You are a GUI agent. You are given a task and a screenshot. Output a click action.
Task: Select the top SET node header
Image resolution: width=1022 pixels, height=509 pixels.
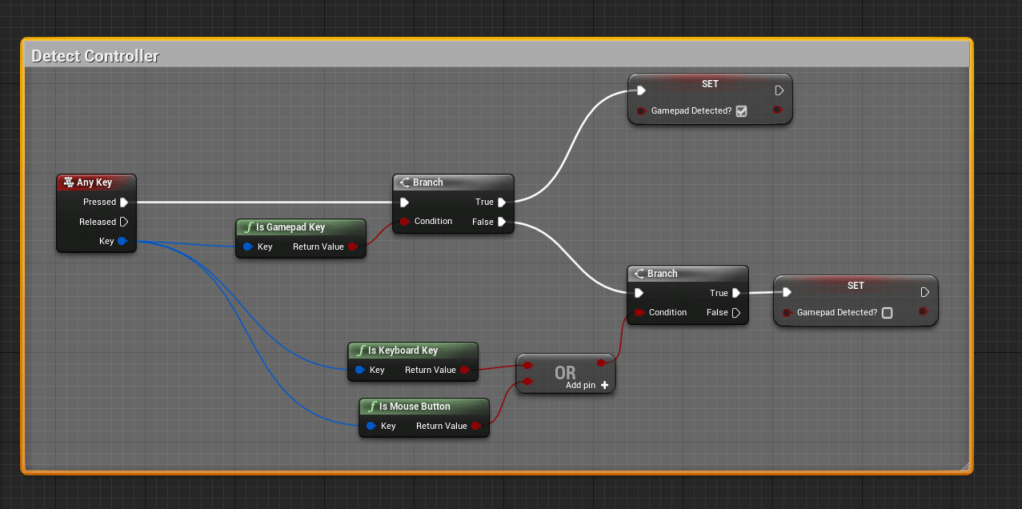tap(710, 85)
